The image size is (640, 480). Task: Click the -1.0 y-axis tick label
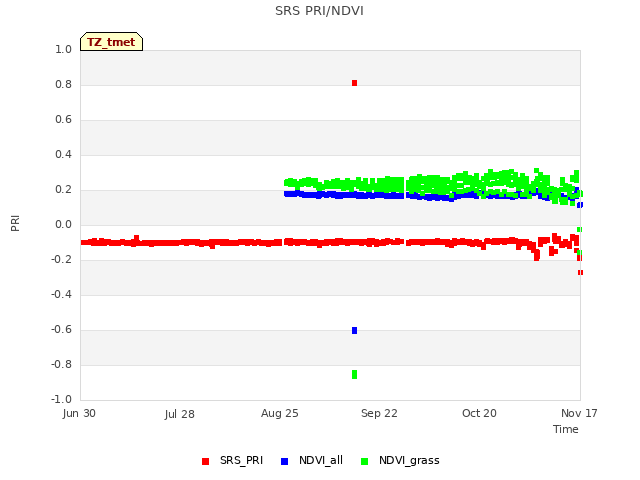pyautogui.click(x=61, y=399)
